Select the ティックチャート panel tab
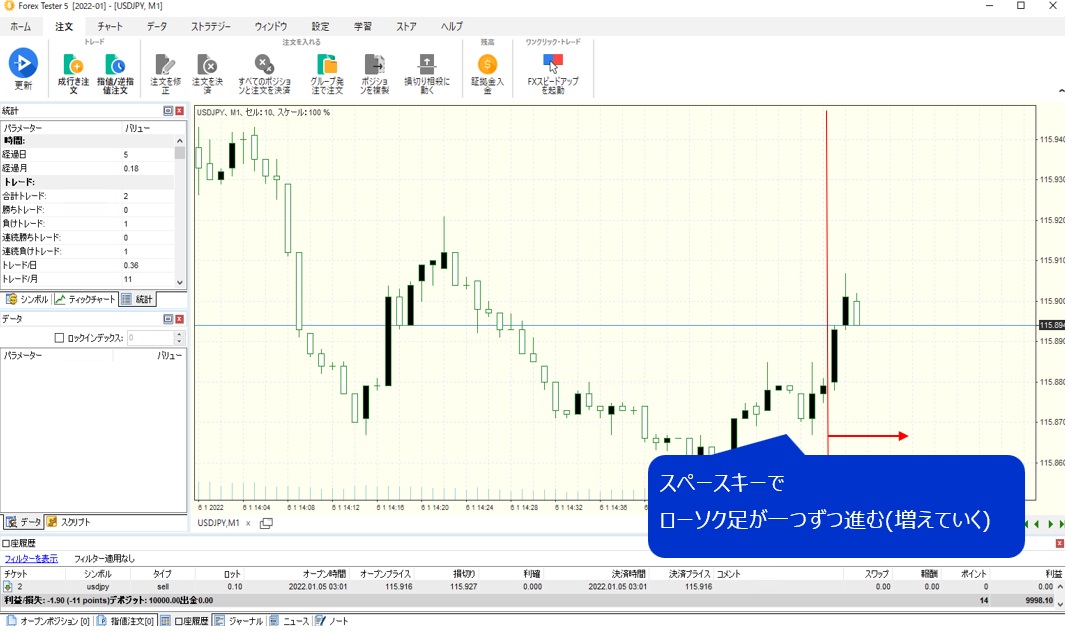The height and width of the screenshot is (634, 1066). [85, 299]
